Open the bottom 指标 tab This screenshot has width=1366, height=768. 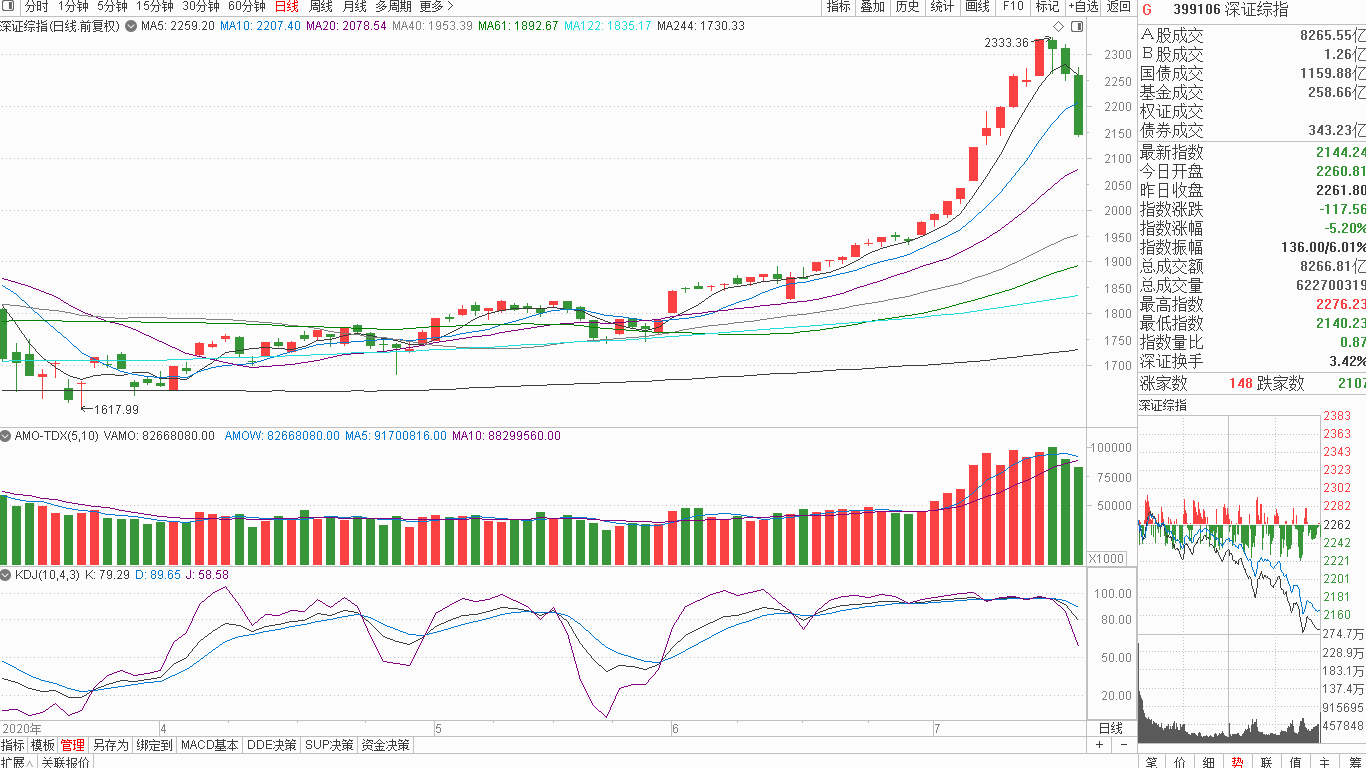13,745
